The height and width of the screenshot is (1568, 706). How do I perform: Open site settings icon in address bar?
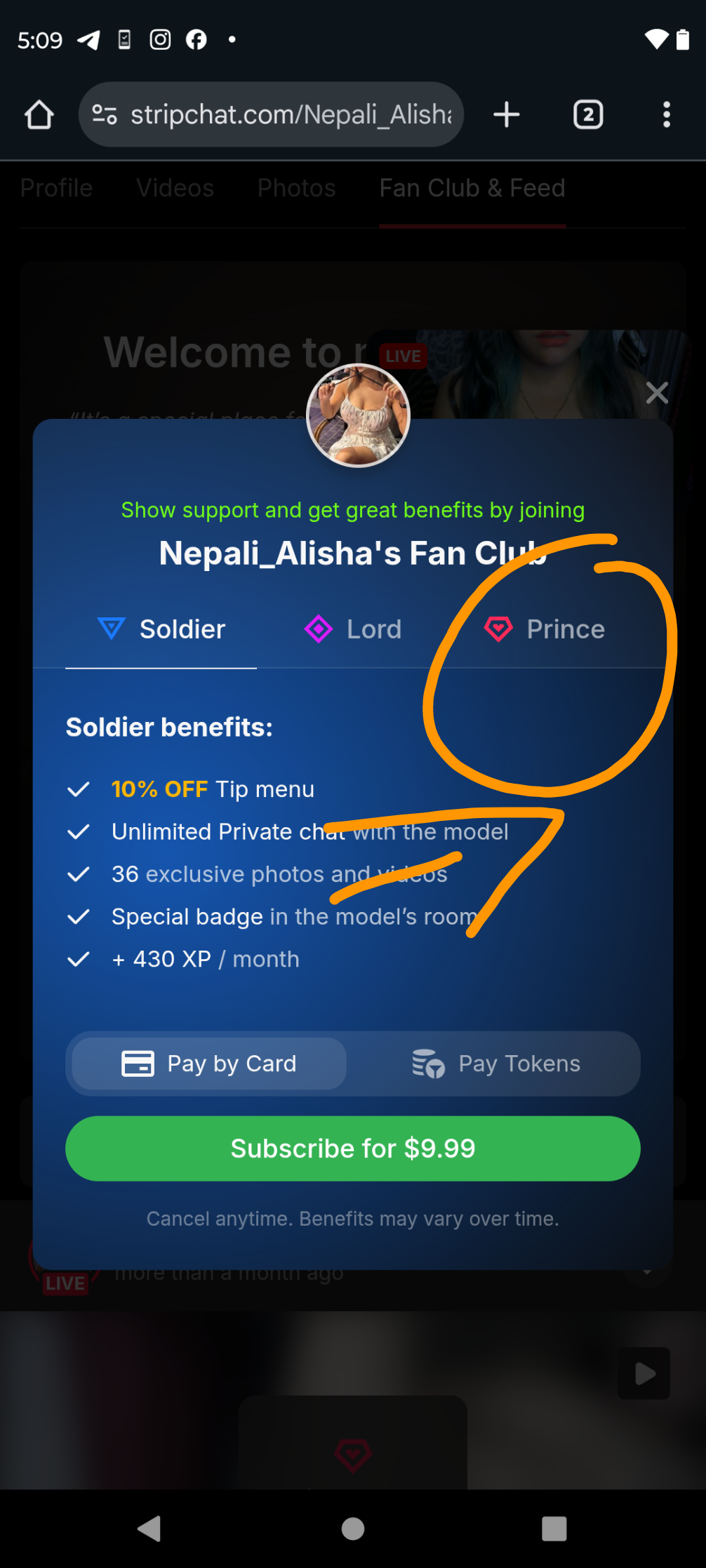(105, 114)
